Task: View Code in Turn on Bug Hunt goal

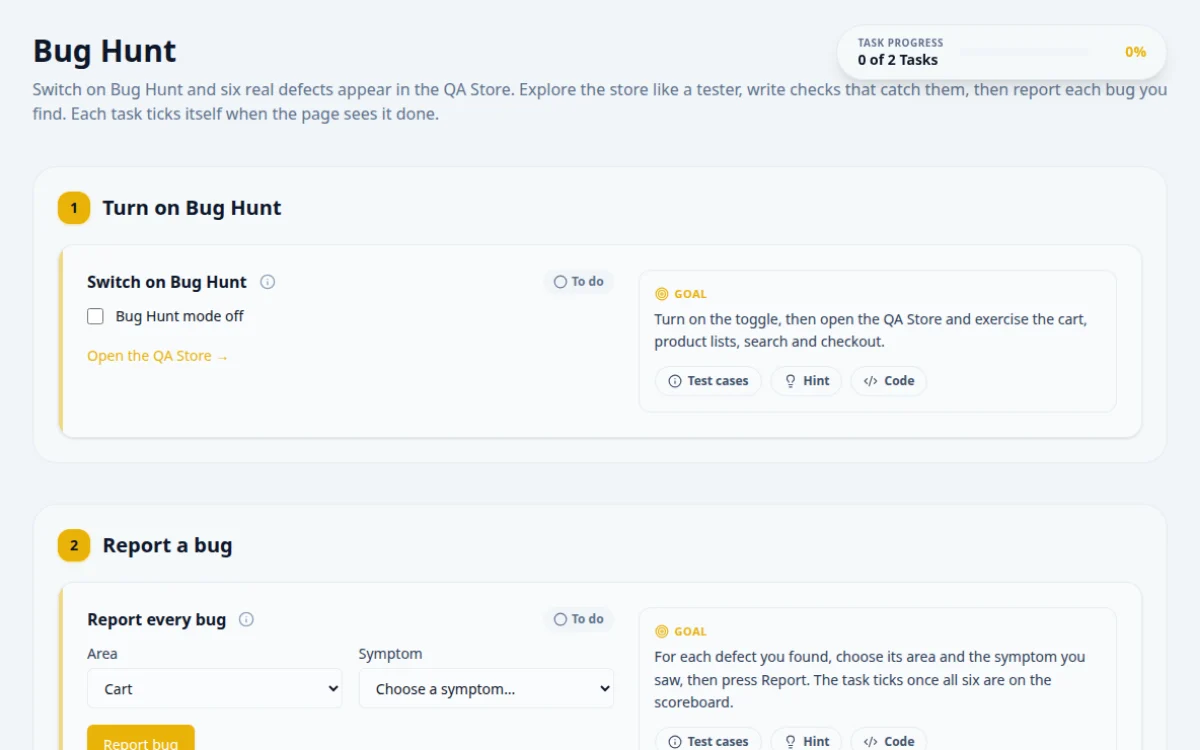Action: (x=889, y=381)
